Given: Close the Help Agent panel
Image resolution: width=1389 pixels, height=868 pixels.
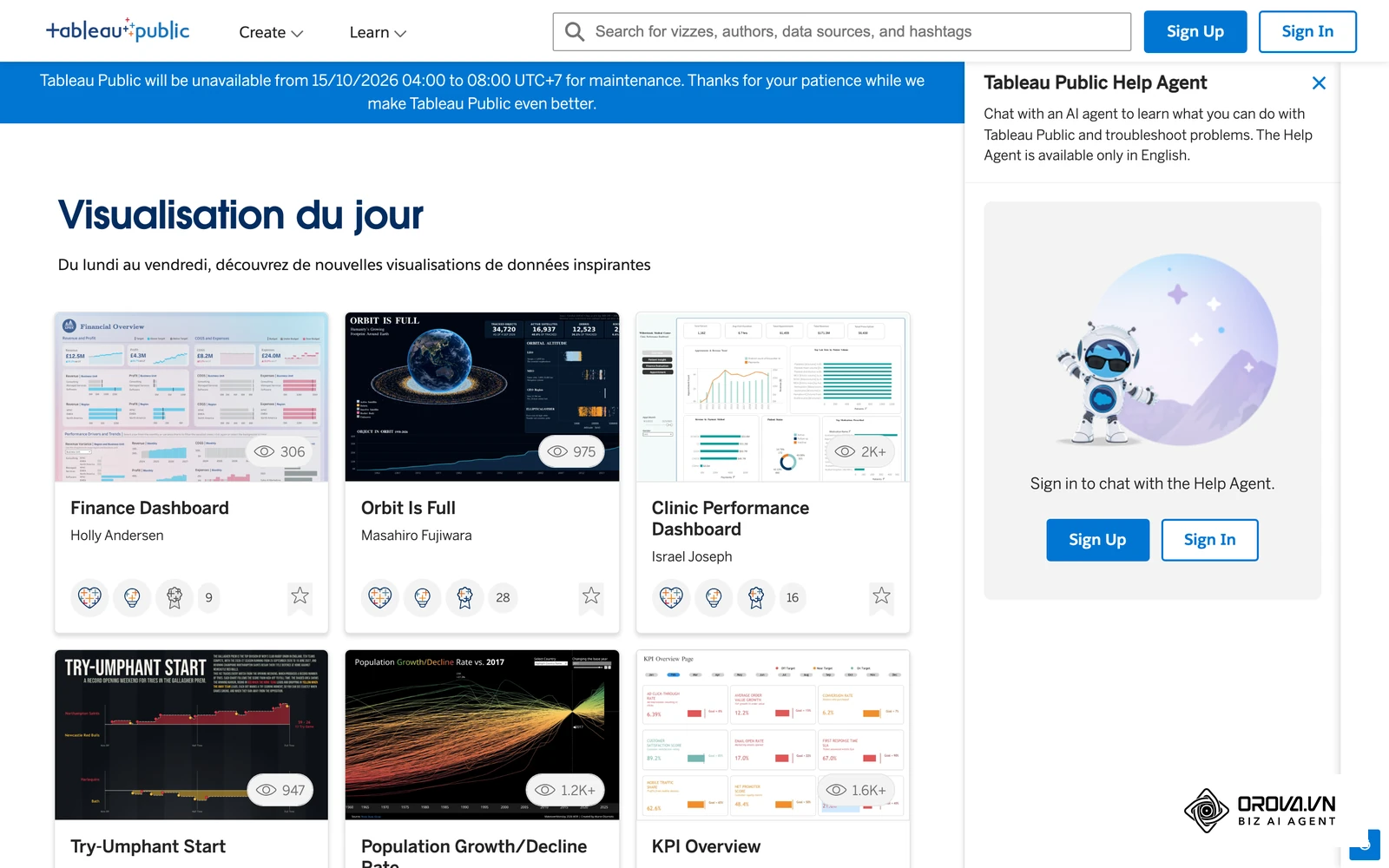Looking at the screenshot, I should (x=1319, y=83).
